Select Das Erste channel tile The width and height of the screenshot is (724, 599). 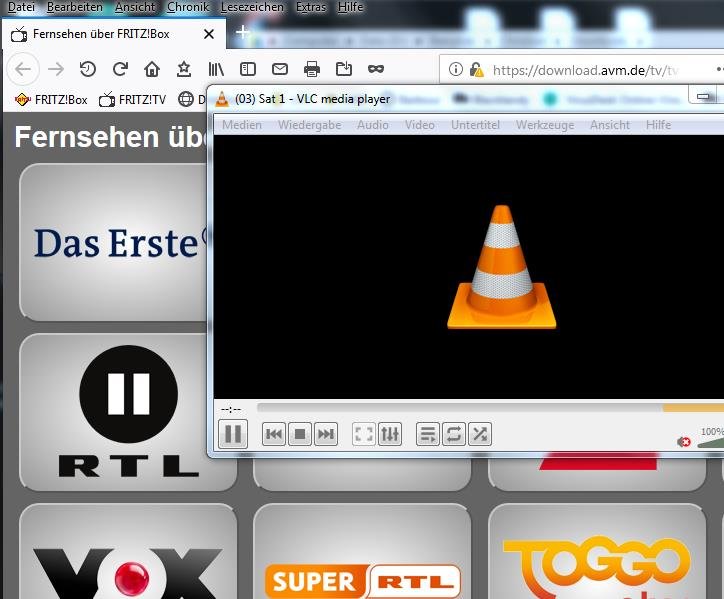coord(113,242)
